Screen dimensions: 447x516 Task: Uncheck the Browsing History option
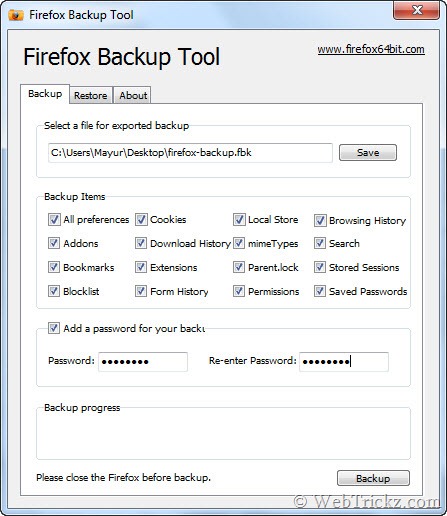320,220
